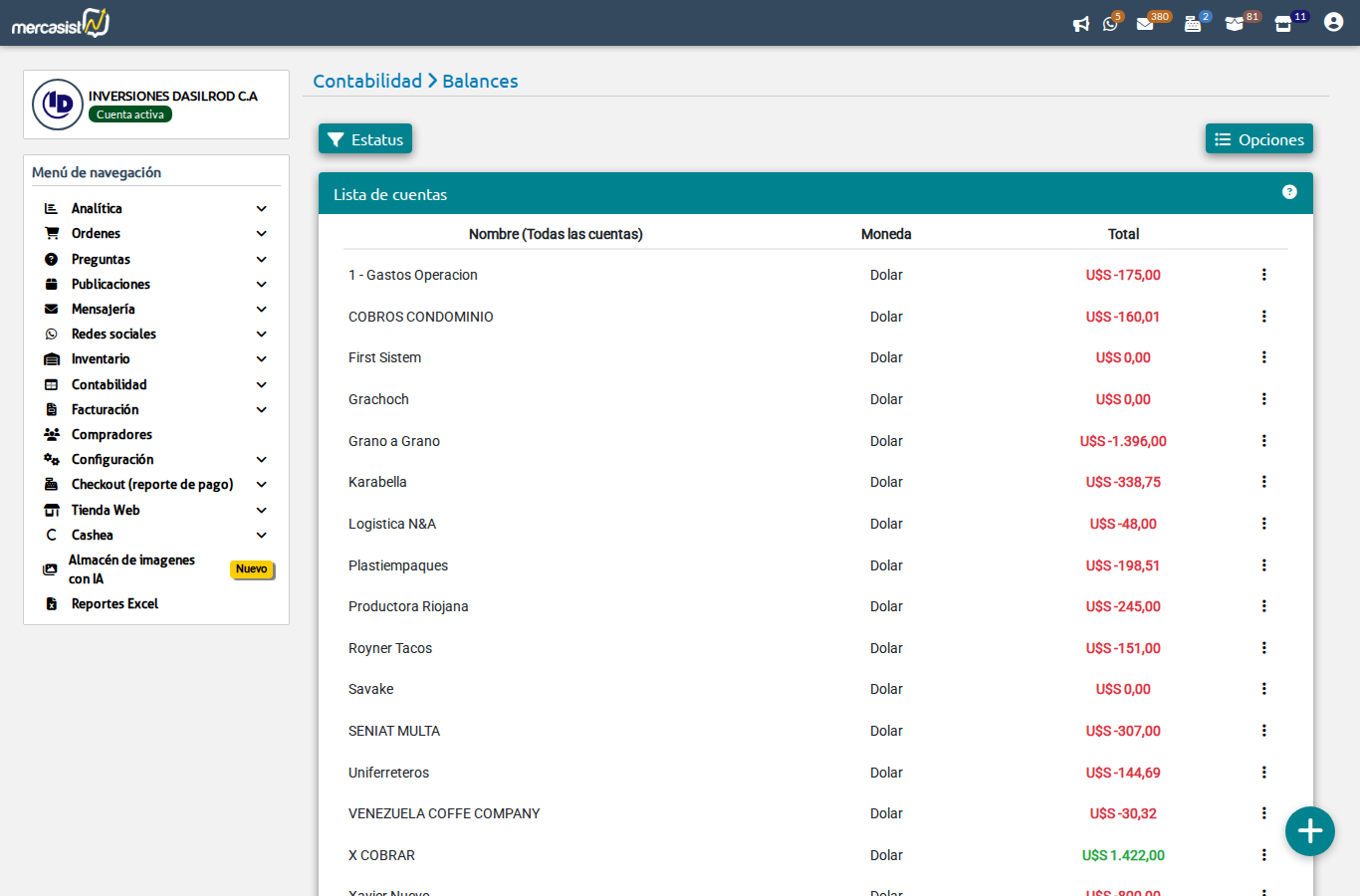Open the Opciones button

click(1258, 139)
